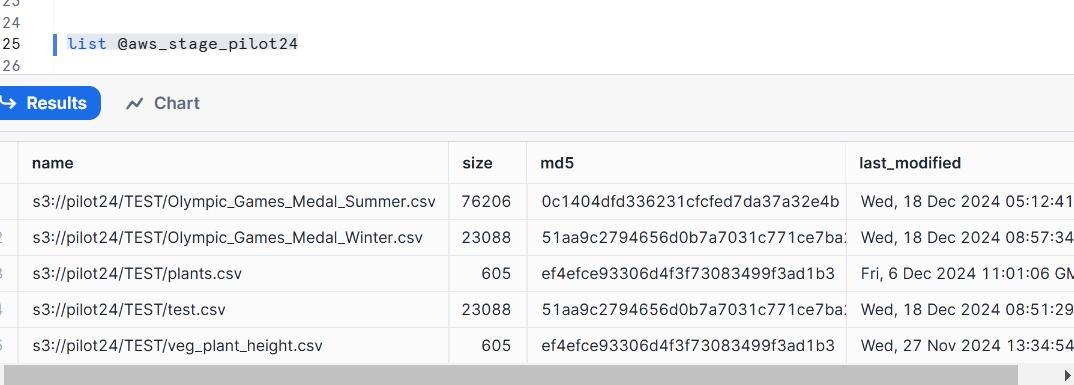This screenshot has height=385, width=1074.
Task: Open the Results tab
Action: point(48,103)
